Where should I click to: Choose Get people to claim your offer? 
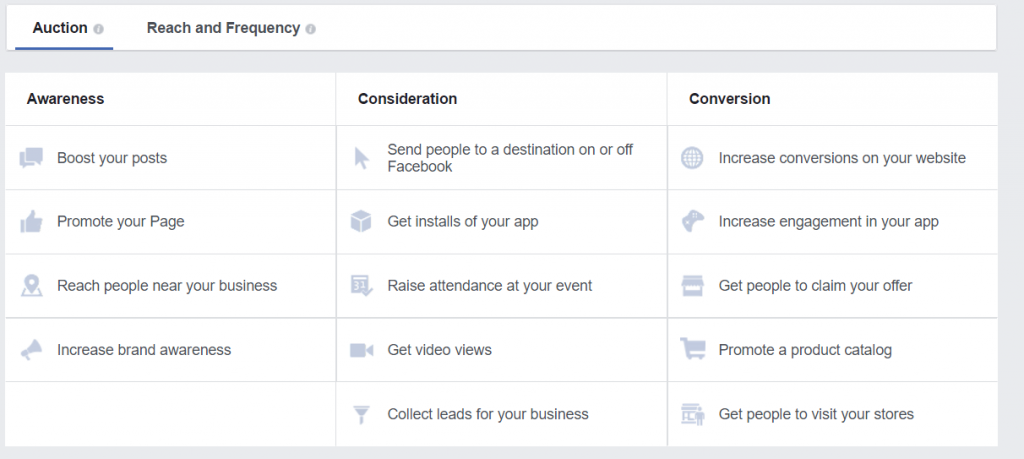click(833, 286)
